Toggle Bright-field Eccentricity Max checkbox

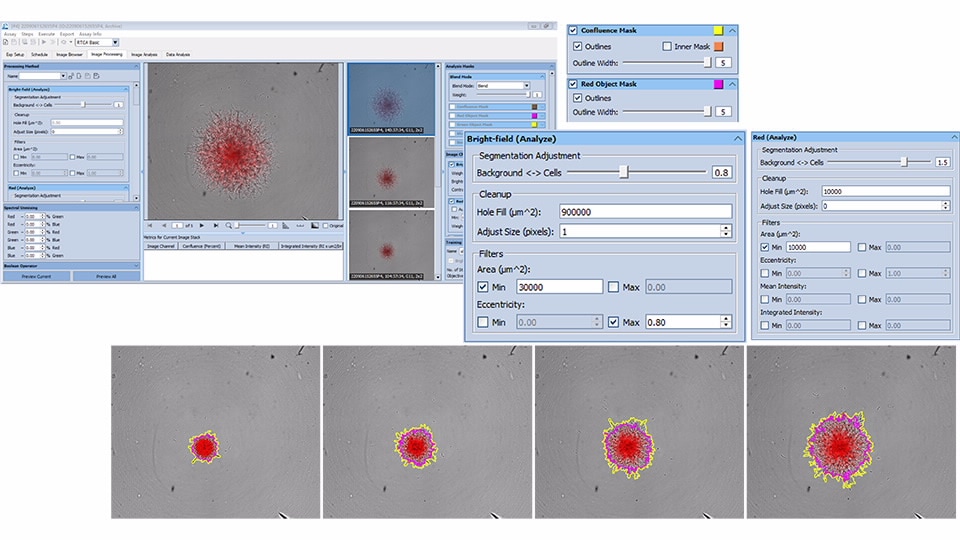click(613, 322)
